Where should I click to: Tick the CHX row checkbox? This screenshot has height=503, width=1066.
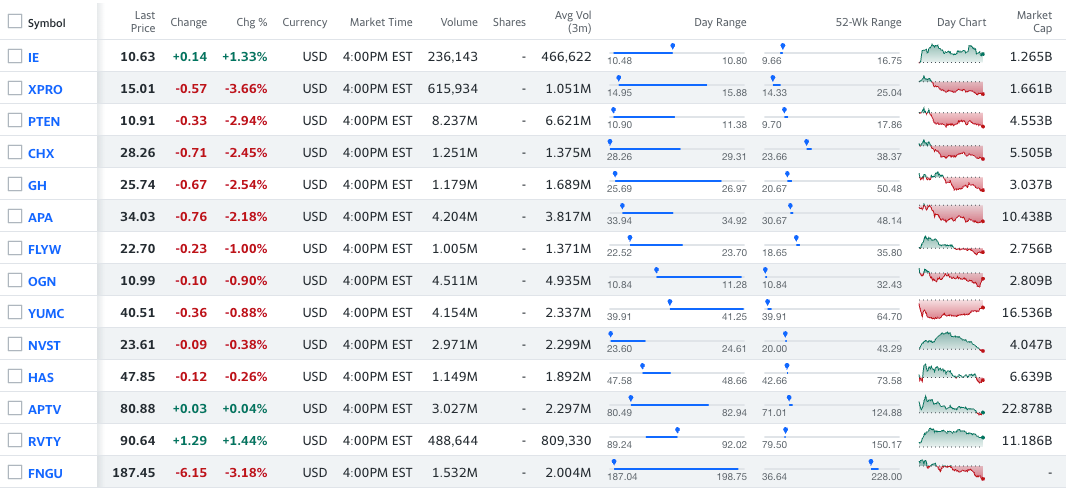point(15,152)
